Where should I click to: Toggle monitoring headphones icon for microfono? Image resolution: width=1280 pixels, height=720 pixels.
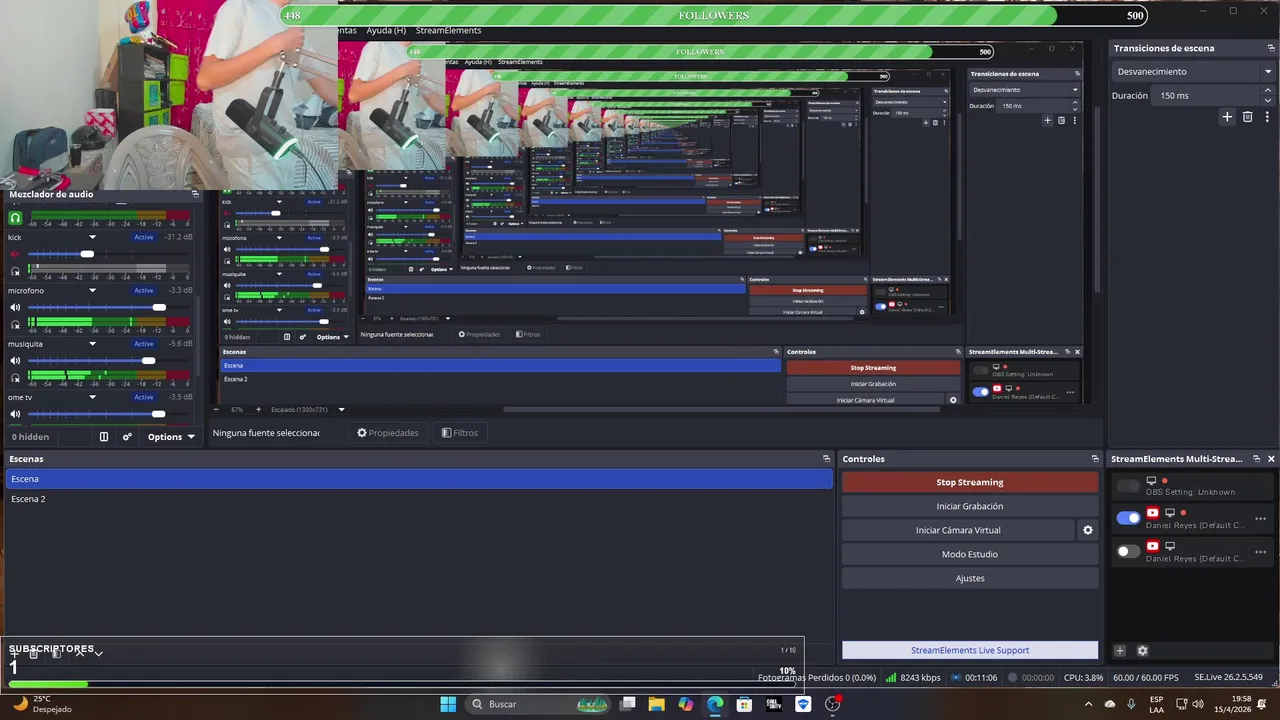[x=15, y=324]
